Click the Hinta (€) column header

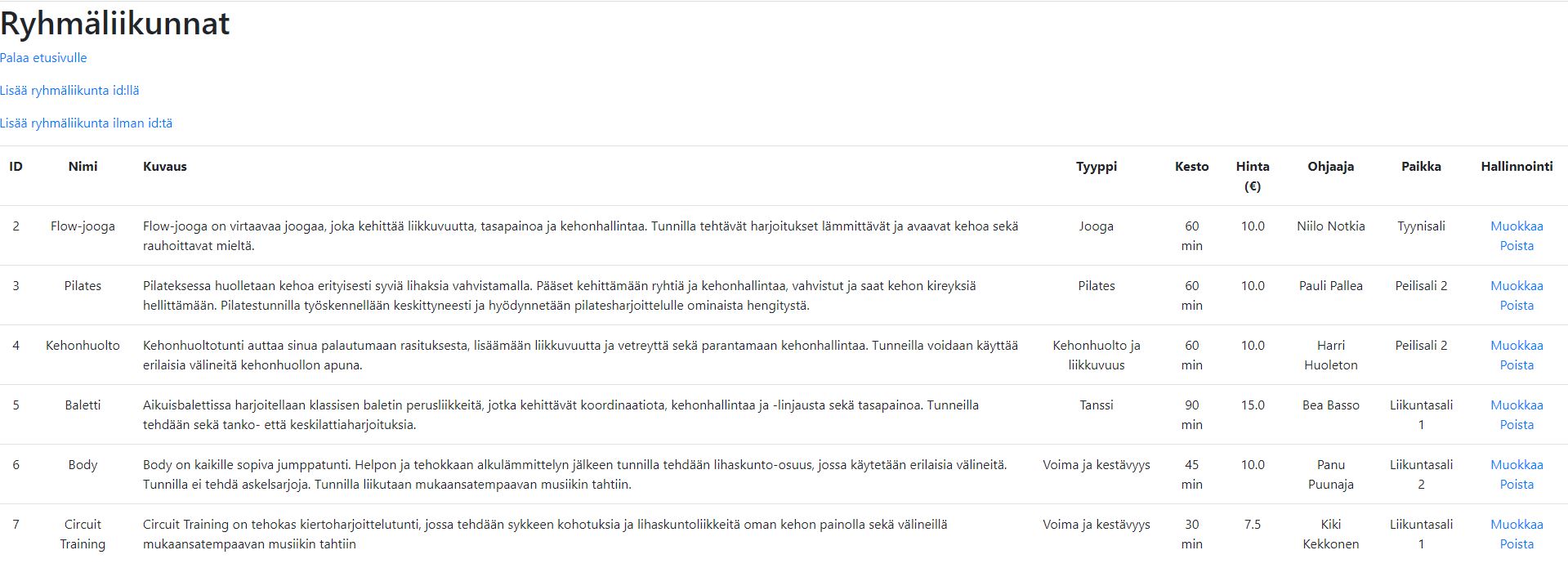[1253, 176]
